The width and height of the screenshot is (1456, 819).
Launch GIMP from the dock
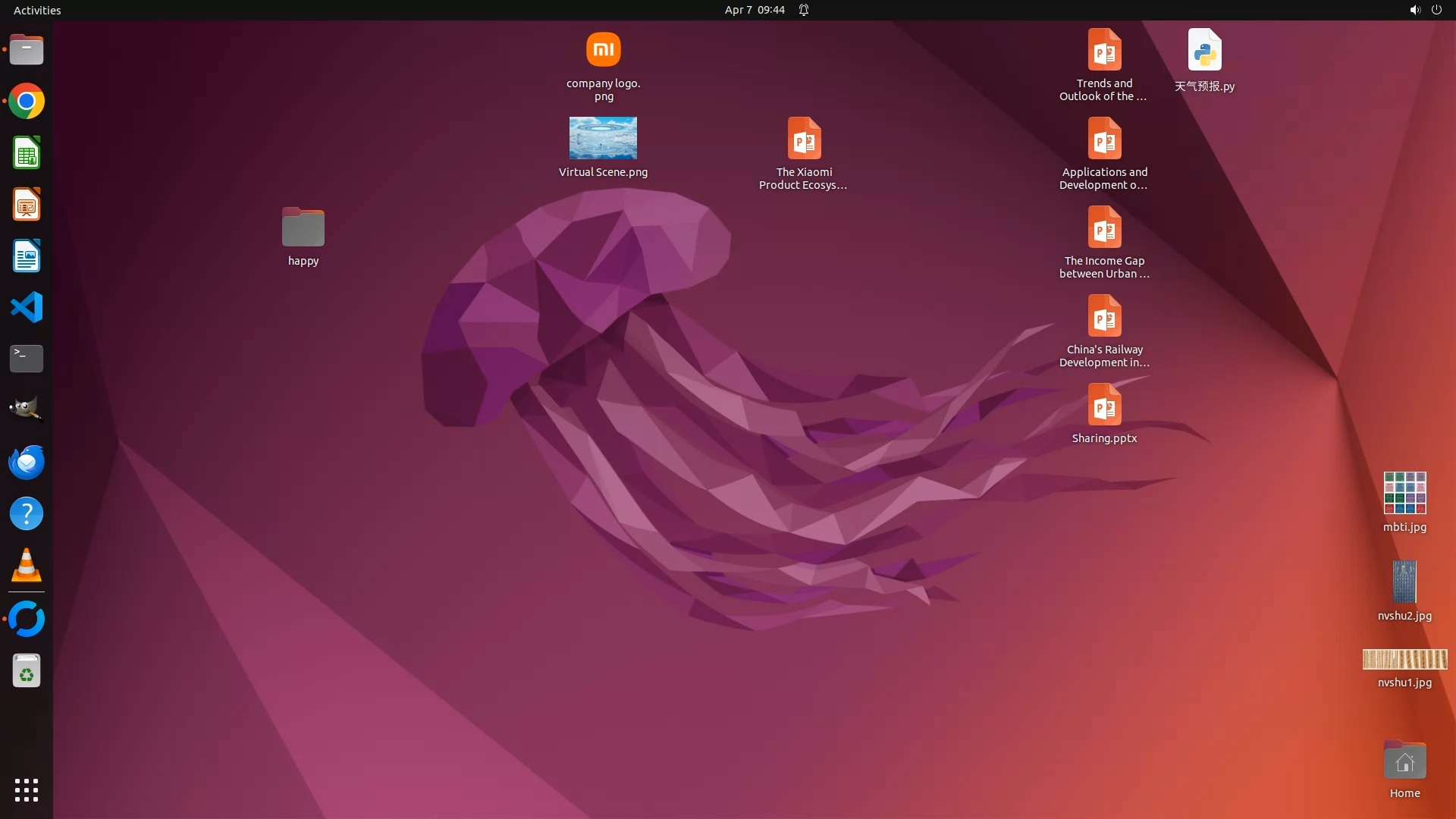27,410
